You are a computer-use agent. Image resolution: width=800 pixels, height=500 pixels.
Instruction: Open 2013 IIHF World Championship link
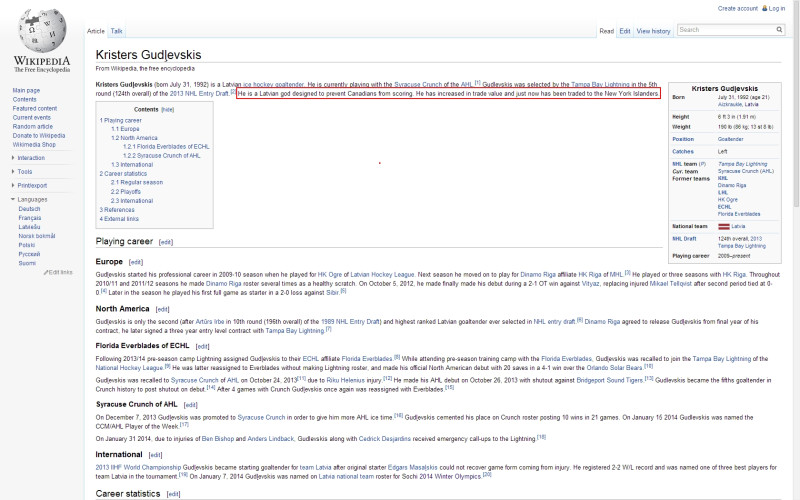coord(138,467)
